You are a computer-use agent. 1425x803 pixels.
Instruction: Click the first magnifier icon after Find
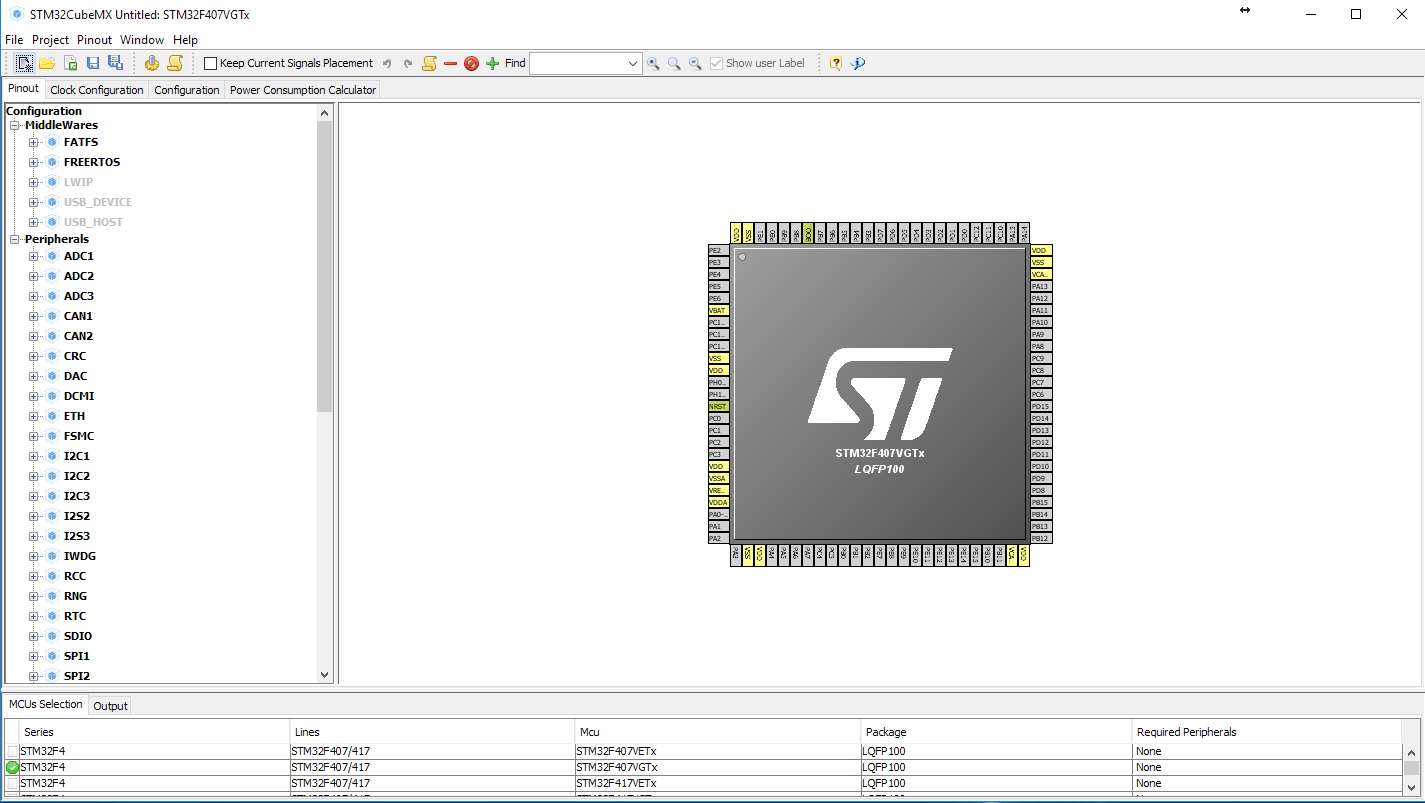click(653, 63)
